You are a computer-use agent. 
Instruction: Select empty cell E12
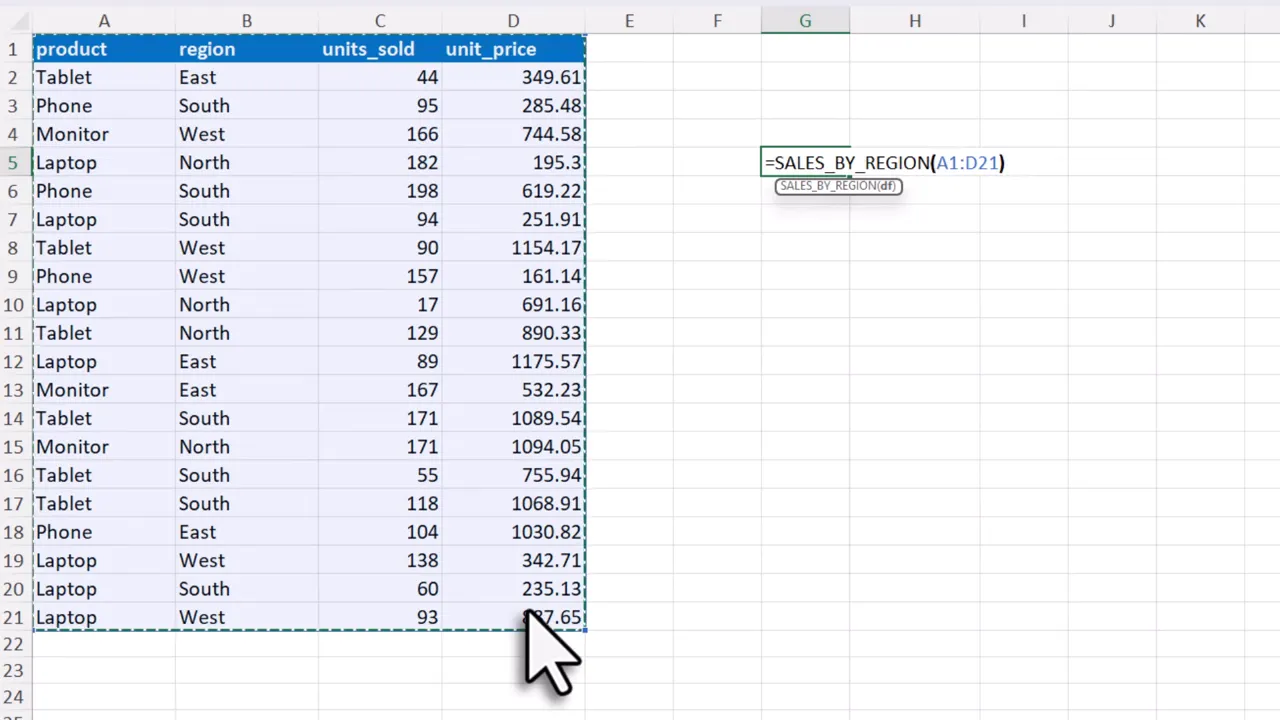tap(629, 361)
